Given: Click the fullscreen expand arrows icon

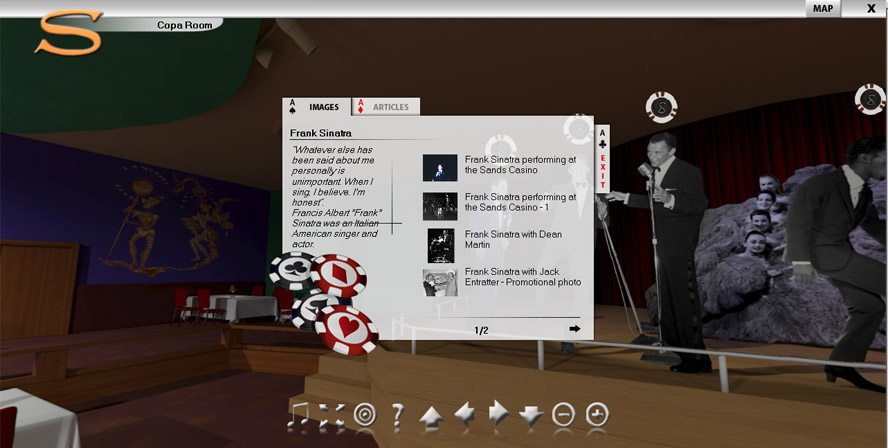Looking at the screenshot, I should (x=331, y=415).
